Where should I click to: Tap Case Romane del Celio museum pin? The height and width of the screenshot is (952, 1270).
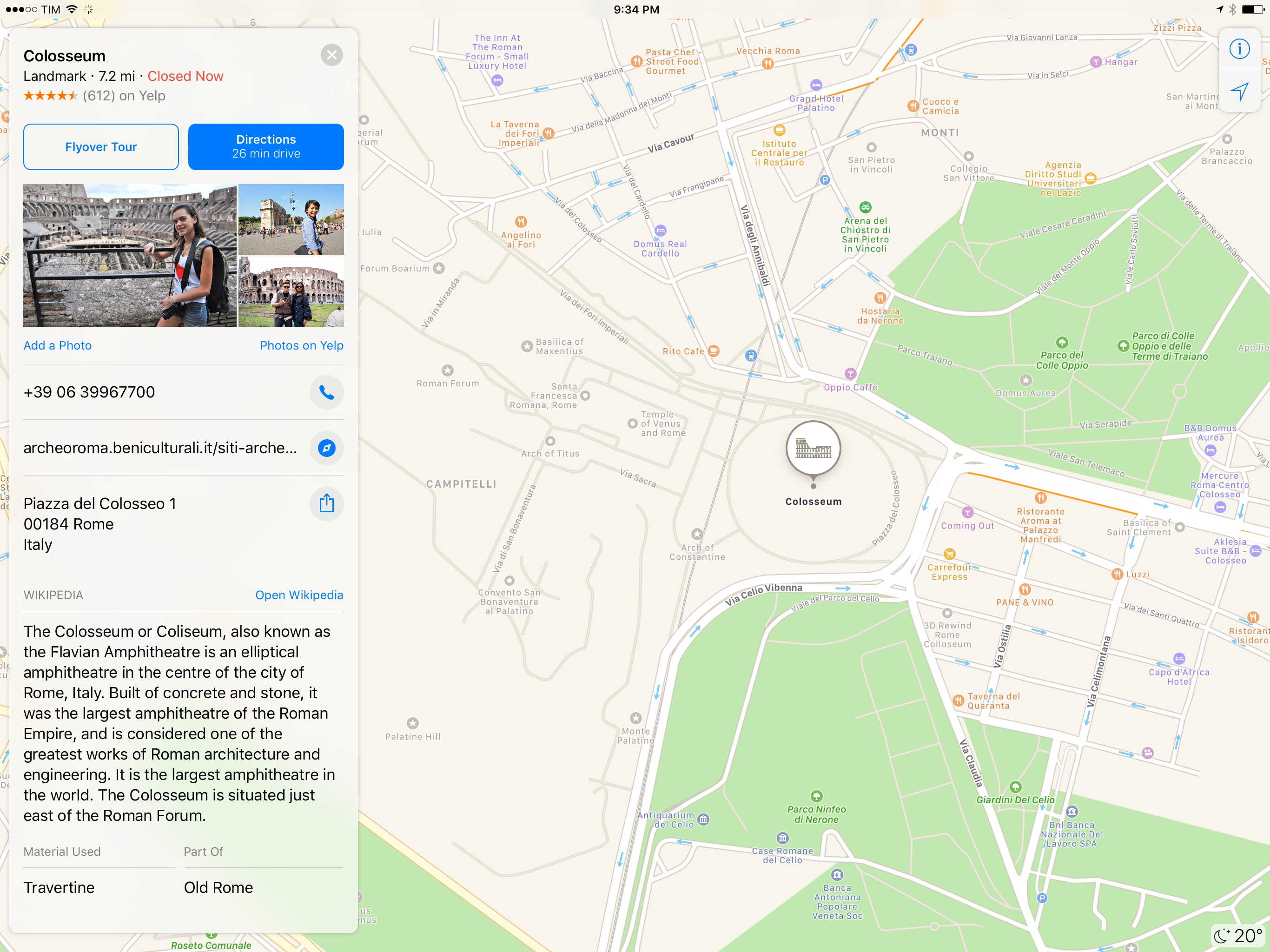[782, 838]
